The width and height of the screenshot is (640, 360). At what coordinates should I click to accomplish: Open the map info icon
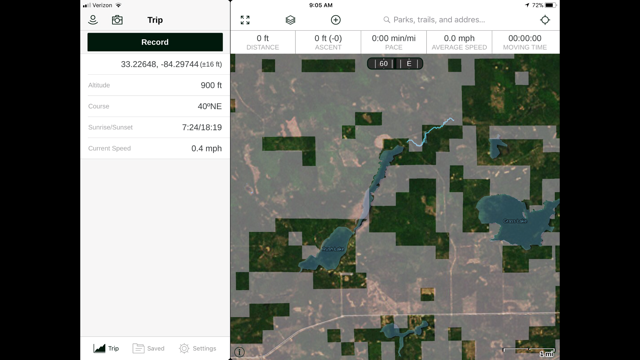pyautogui.click(x=240, y=351)
